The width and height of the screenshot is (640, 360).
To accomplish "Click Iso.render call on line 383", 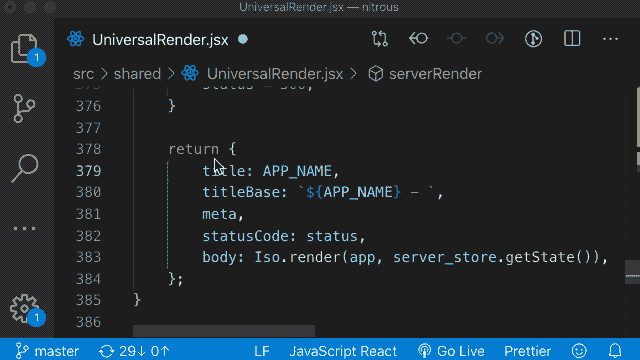I will (298, 257).
